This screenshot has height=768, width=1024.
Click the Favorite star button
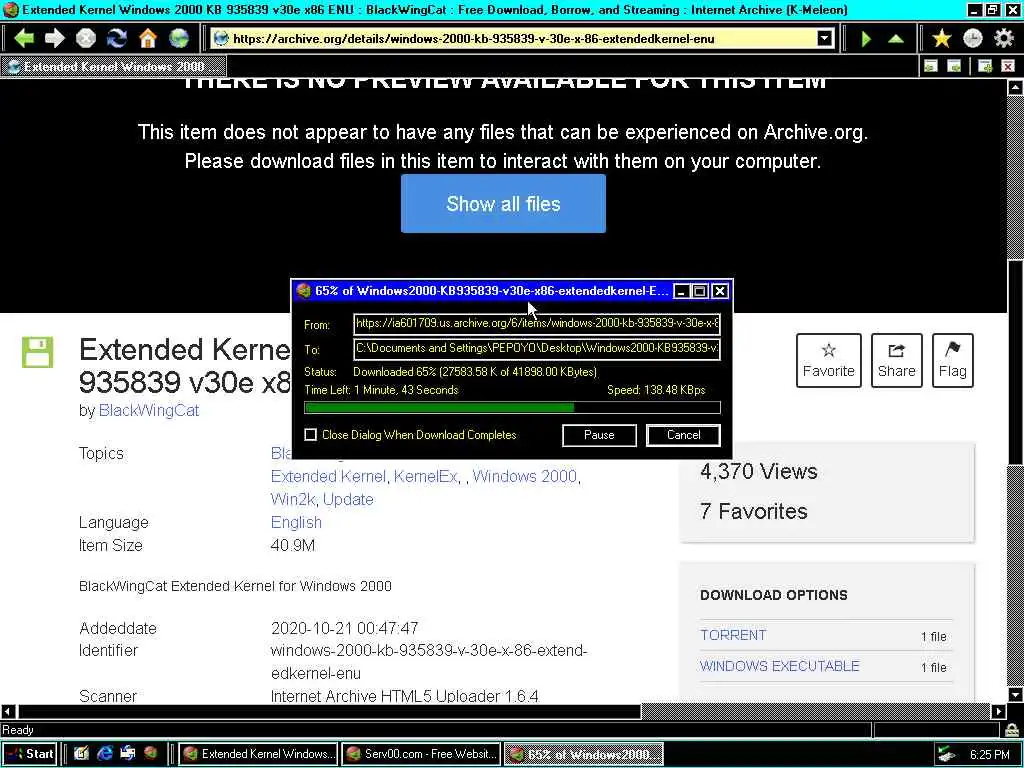coord(828,360)
